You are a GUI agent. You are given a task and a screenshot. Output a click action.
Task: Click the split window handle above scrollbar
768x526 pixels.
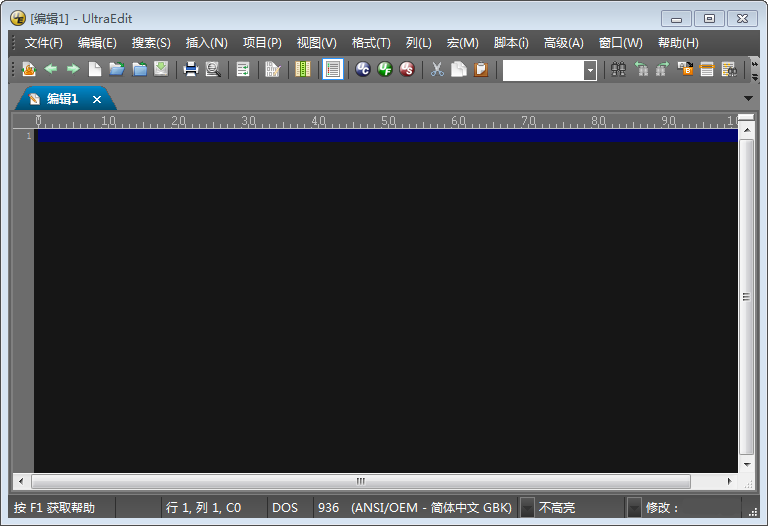(x=746, y=117)
